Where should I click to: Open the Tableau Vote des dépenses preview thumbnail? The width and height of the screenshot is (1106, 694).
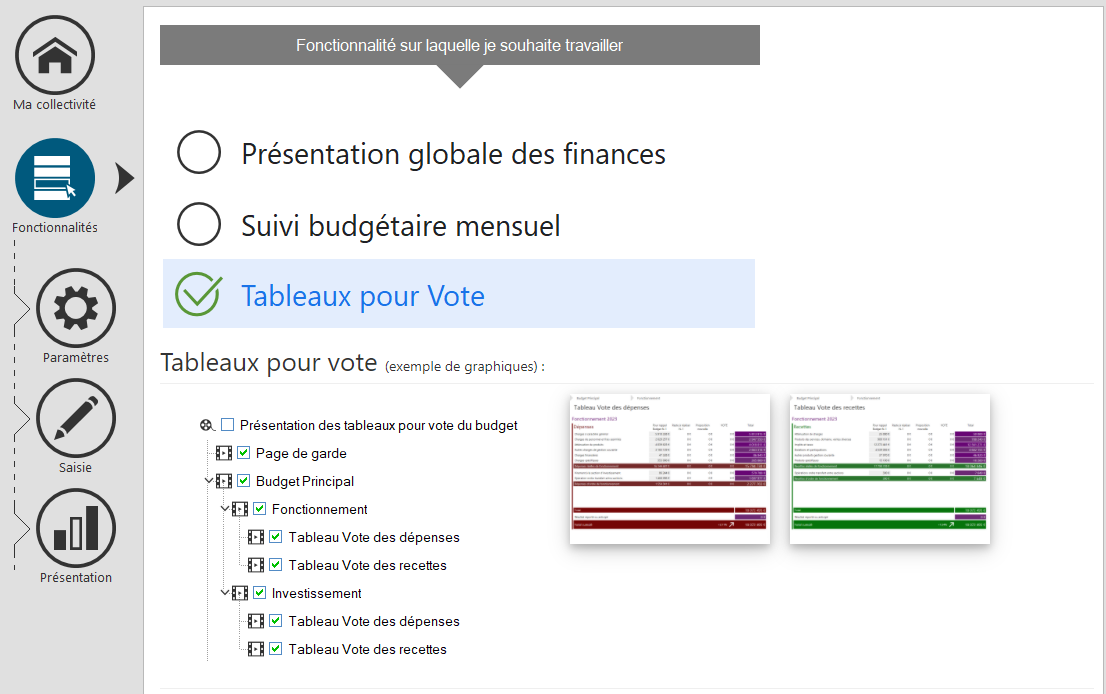[x=669, y=469]
